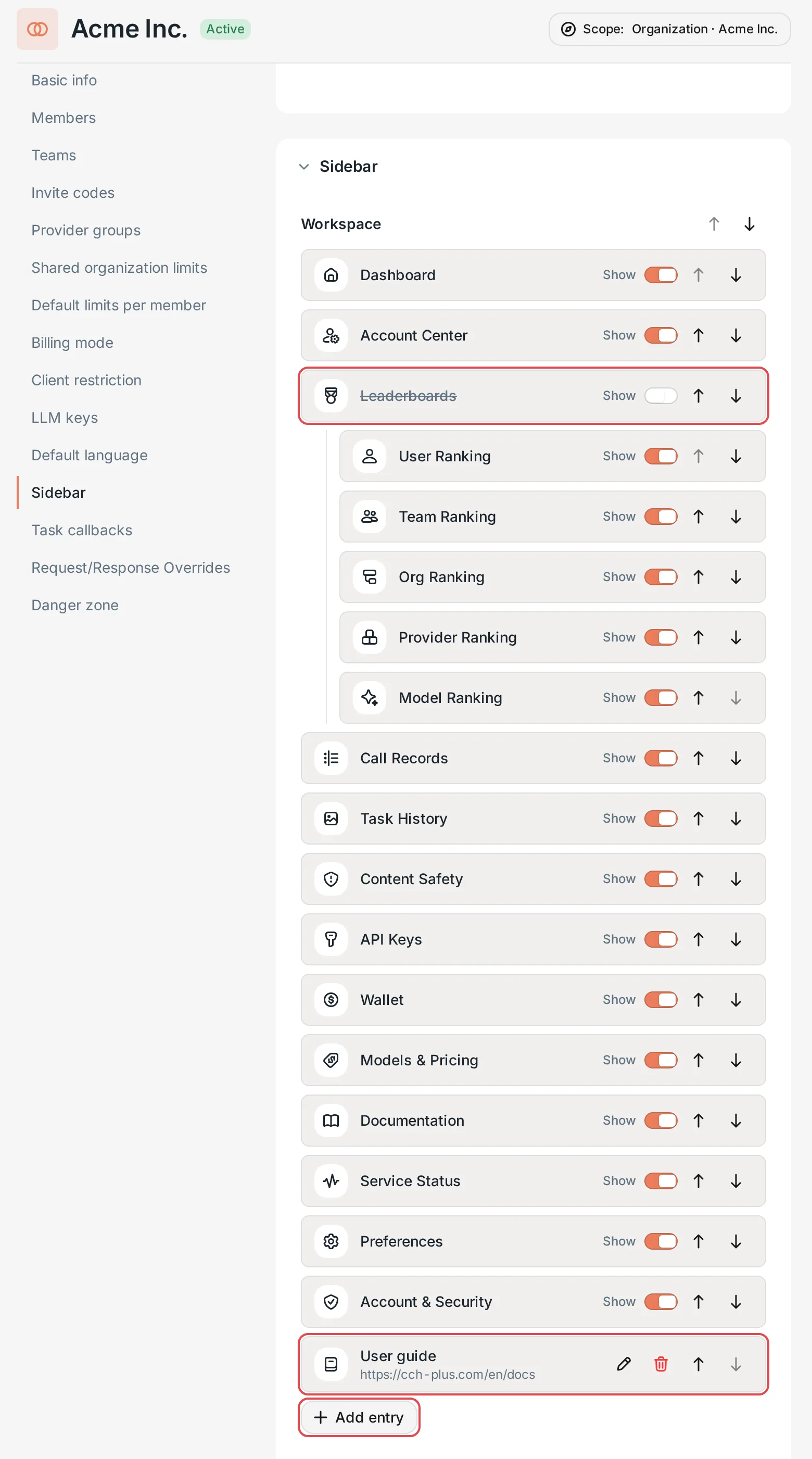Go to Members section

(64, 118)
